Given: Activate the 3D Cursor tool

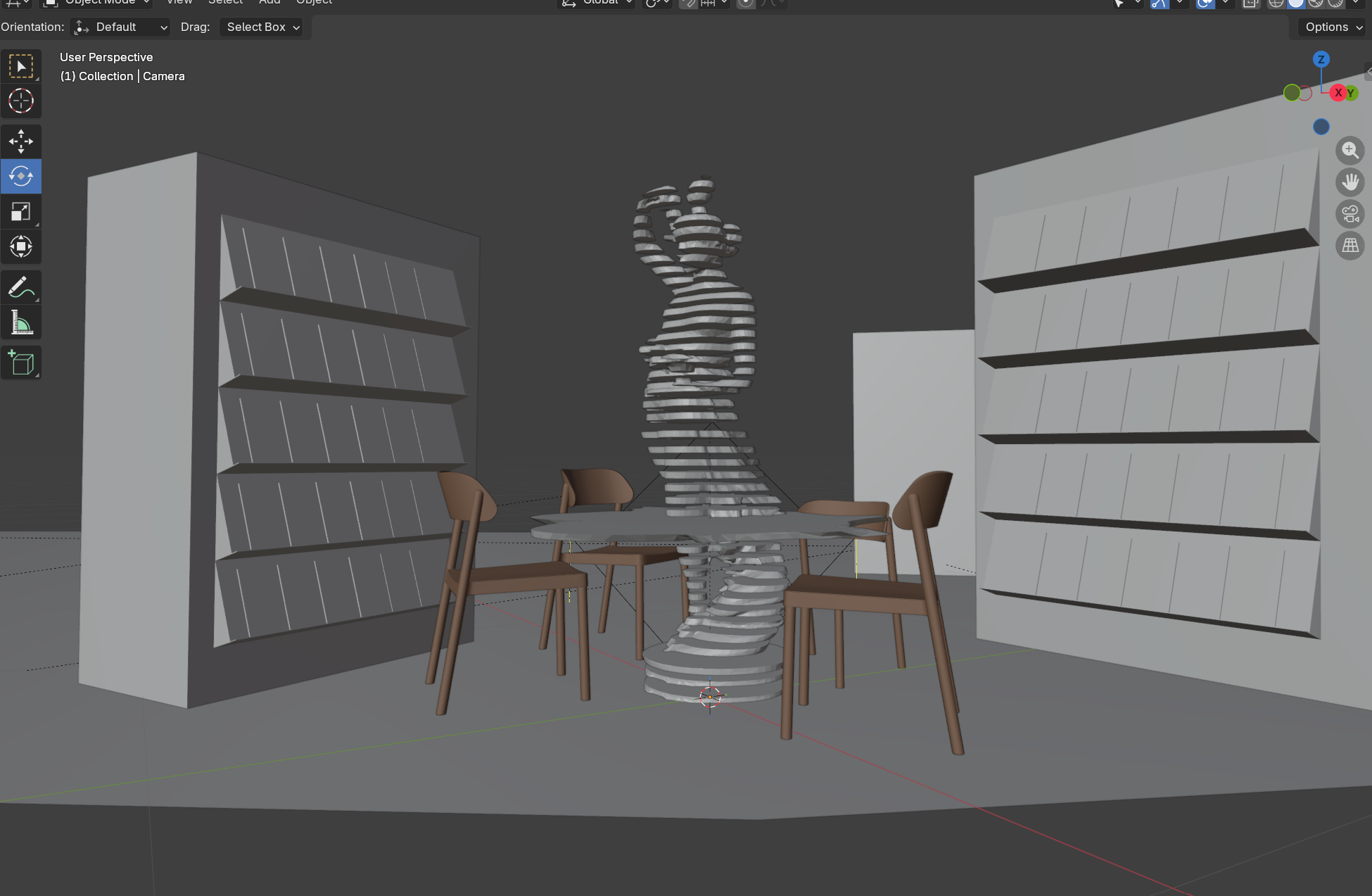Looking at the screenshot, I should tap(21, 101).
